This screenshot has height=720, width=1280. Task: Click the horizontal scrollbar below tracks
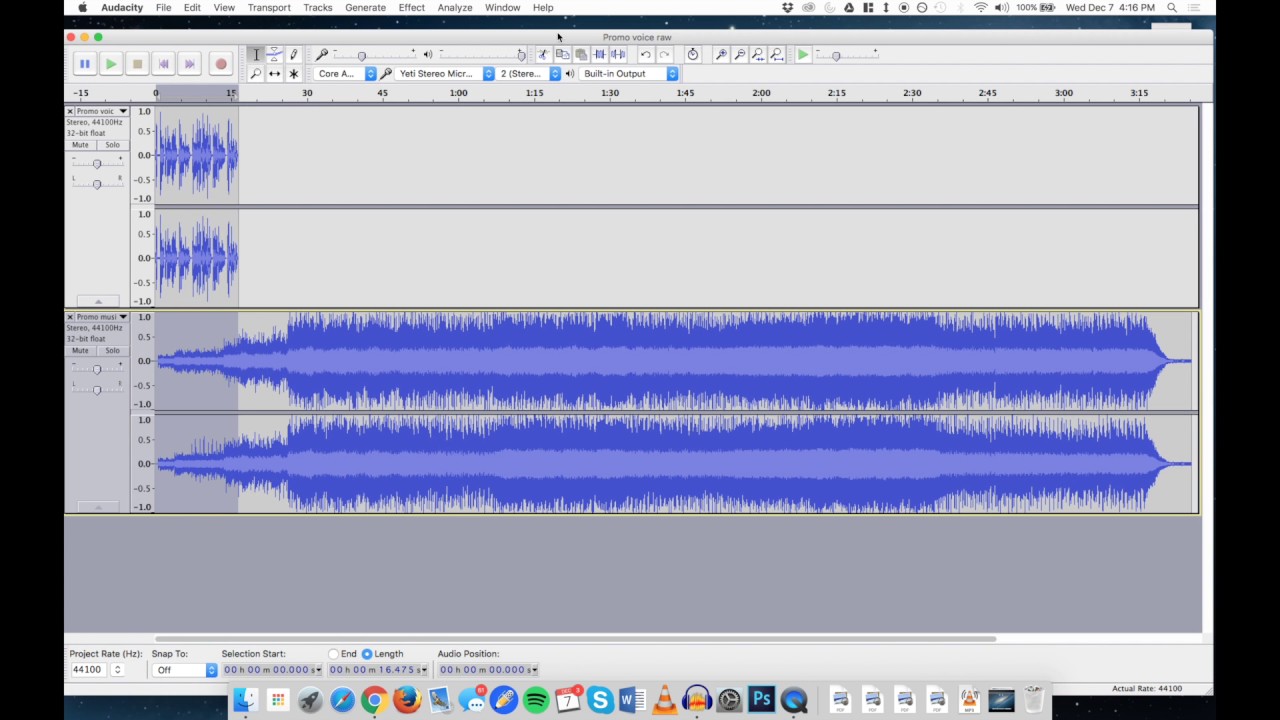(575, 638)
